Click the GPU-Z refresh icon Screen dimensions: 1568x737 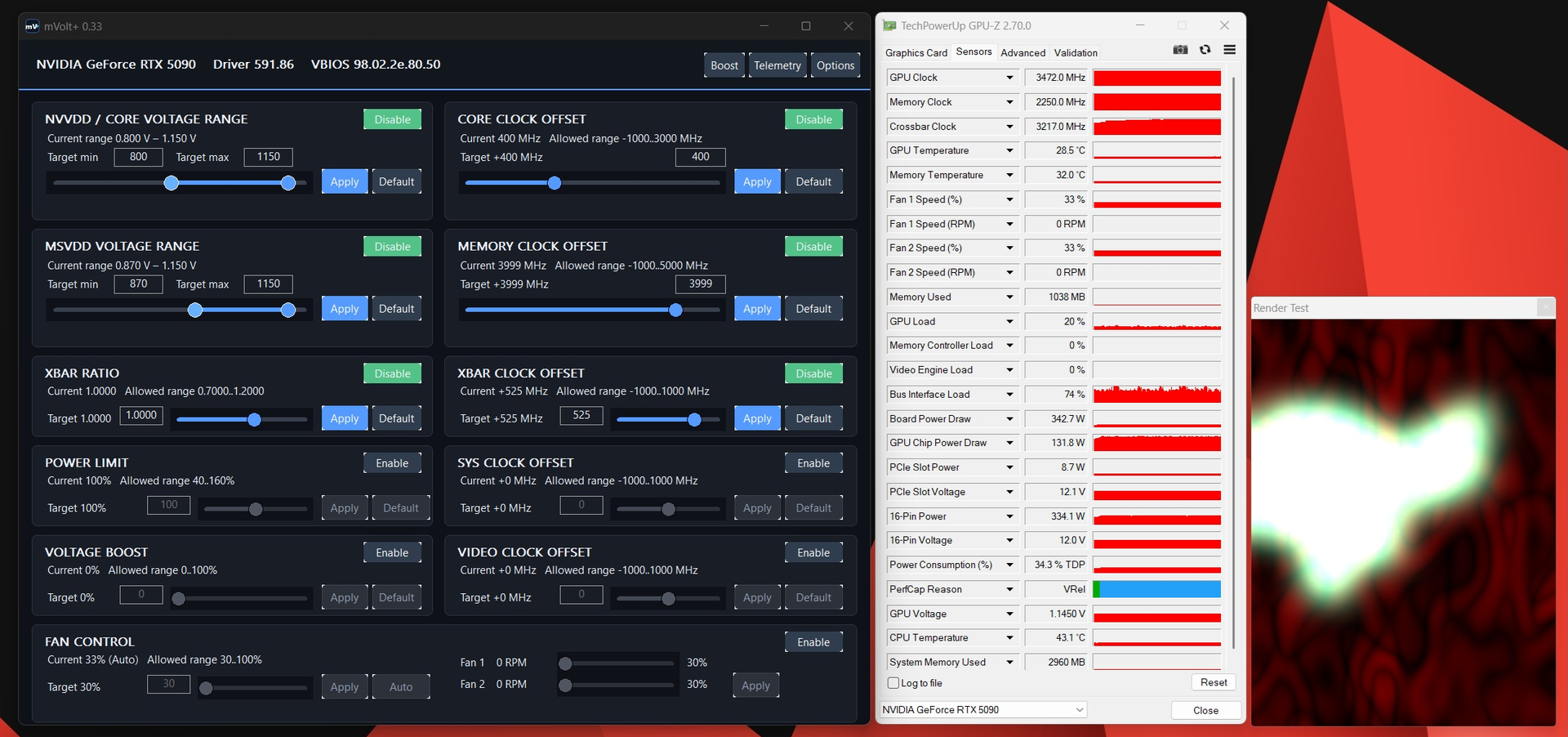(x=1205, y=50)
